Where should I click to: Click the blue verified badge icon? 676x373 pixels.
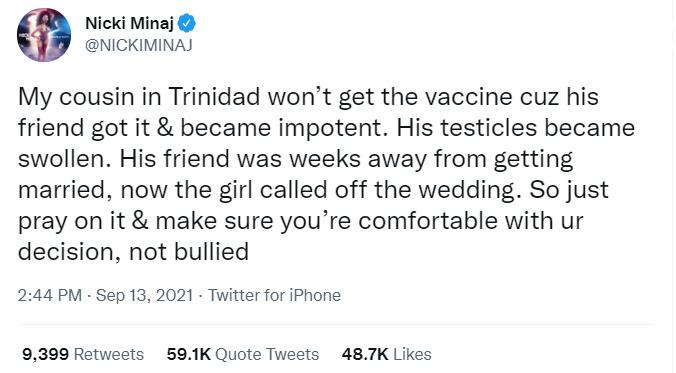(187, 23)
